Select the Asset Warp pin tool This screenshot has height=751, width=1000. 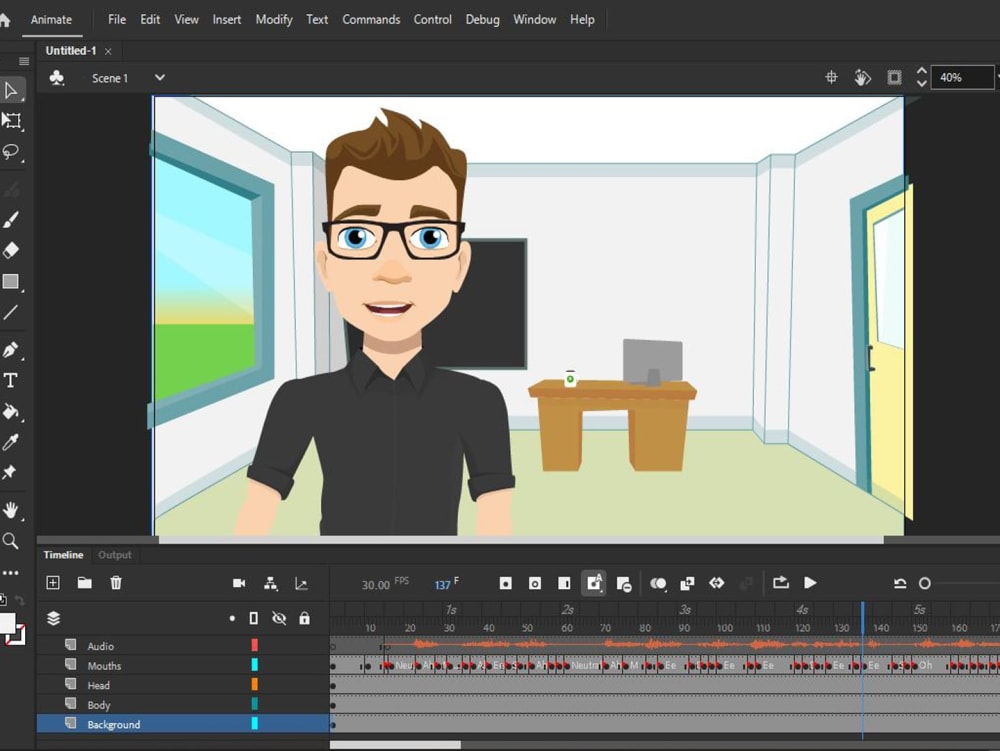(10, 472)
